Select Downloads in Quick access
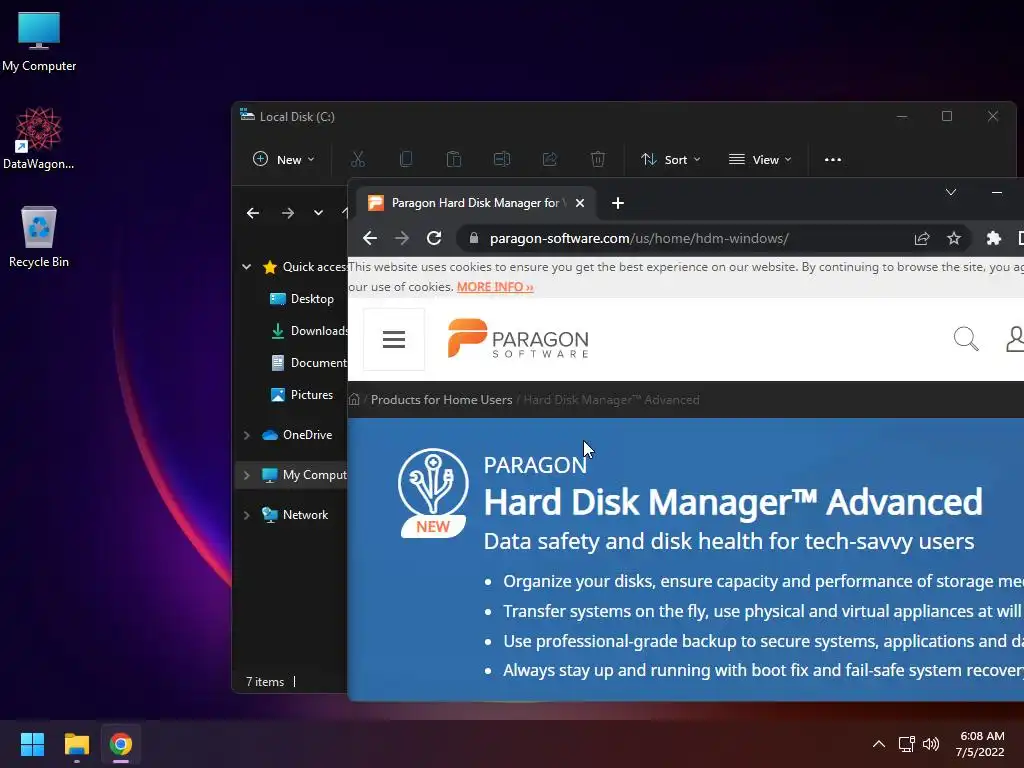Viewport: 1024px width, 768px height. 308,330
